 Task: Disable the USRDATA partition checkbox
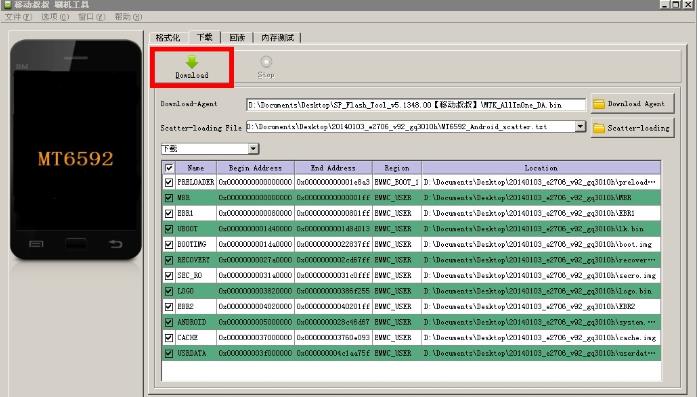click(x=169, y=353)
